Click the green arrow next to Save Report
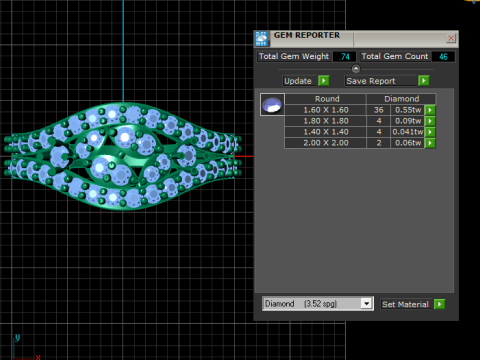Screen dimensions: 480x360 coord(424,81)
